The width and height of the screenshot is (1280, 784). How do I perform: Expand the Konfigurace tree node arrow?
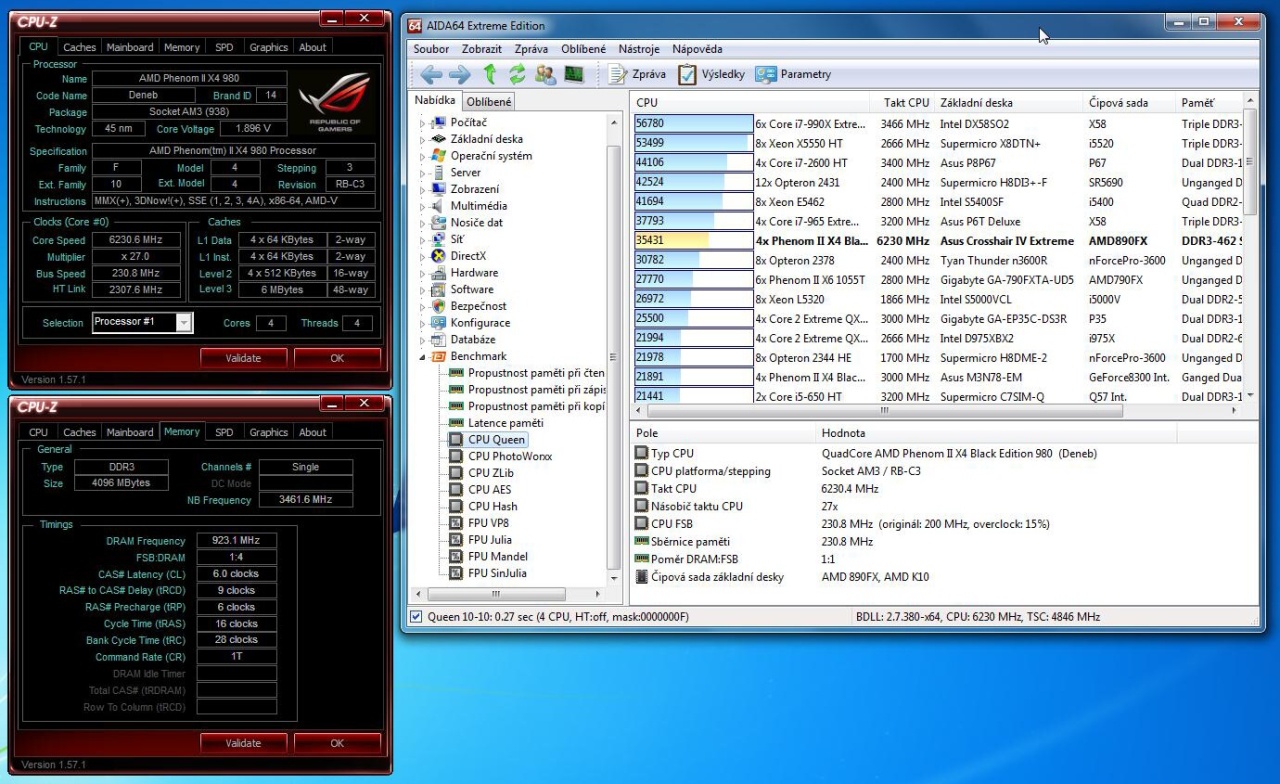(422, 323)
